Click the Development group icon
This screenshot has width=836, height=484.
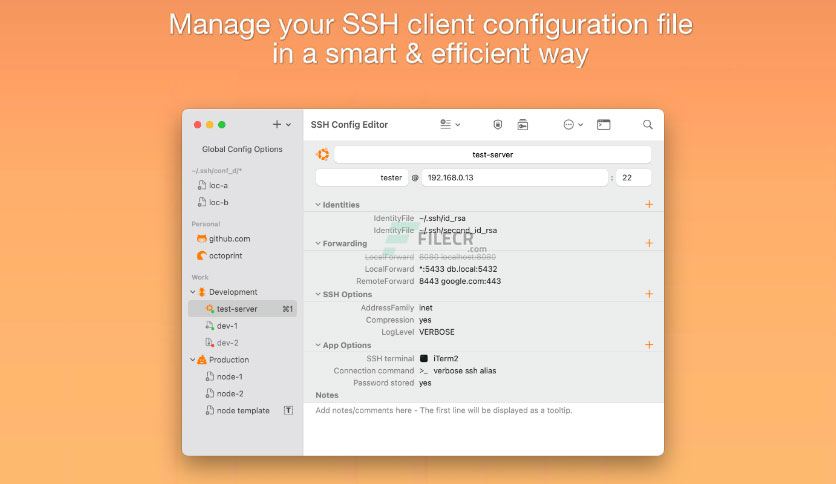[x=202, y=292]
